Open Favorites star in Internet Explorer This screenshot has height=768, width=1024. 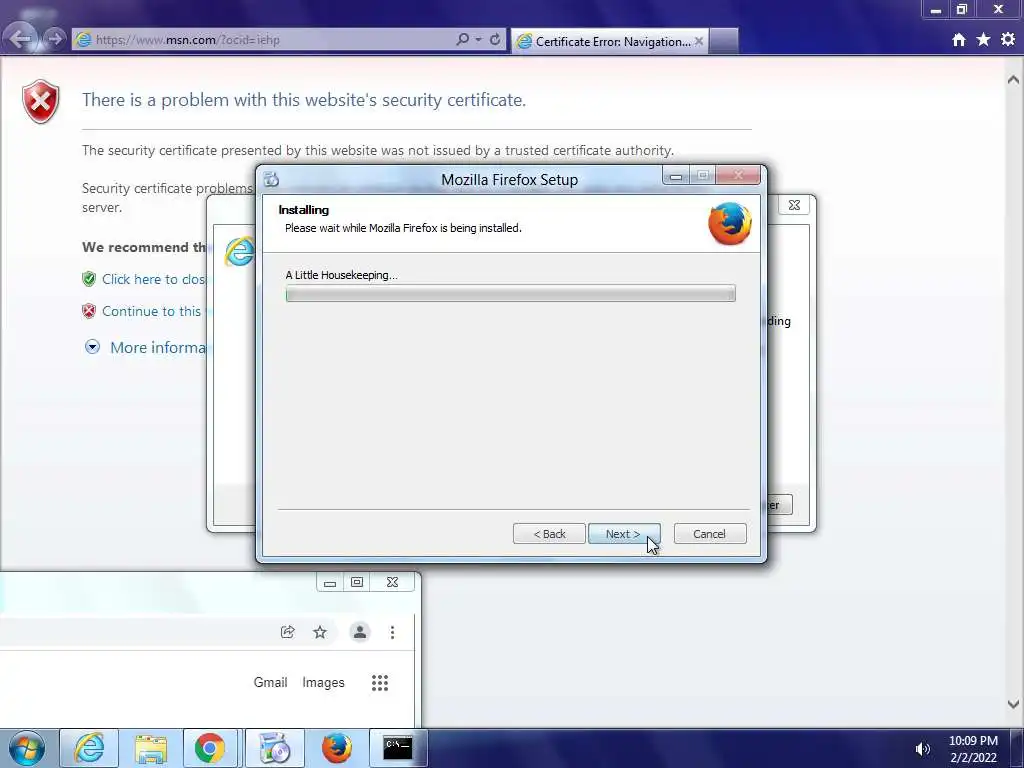click(x=983, y=40)
